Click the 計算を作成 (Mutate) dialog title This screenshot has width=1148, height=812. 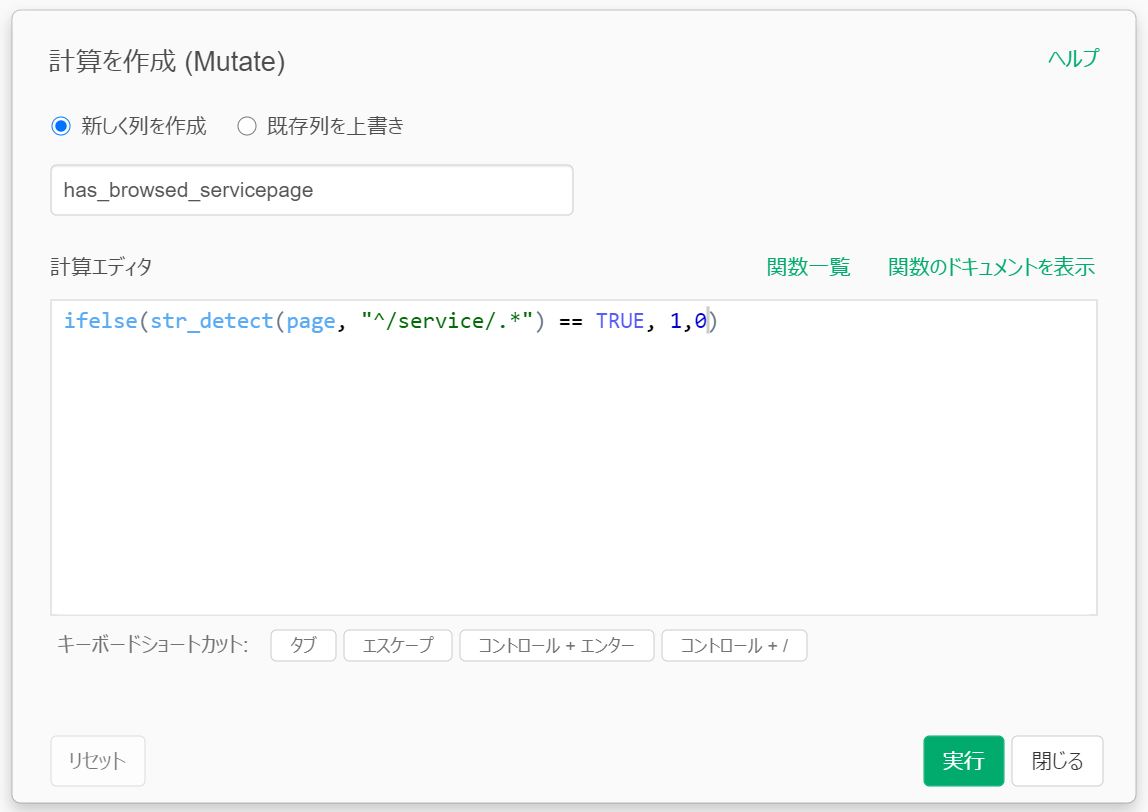coord(167,62)
